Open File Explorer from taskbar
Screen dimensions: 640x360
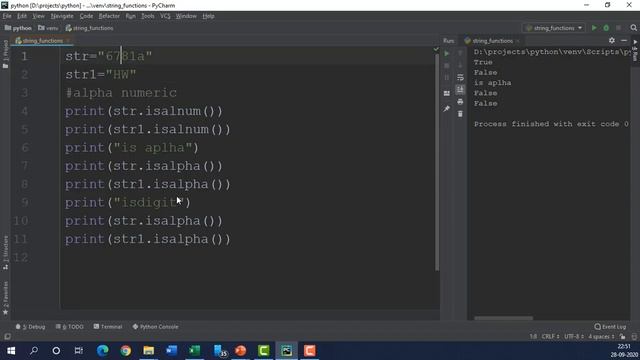click(x=149, y=351)
